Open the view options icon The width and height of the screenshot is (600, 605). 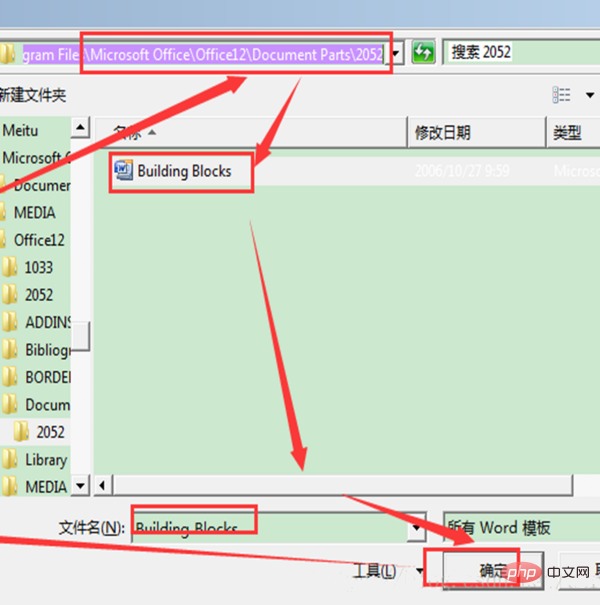561,95
